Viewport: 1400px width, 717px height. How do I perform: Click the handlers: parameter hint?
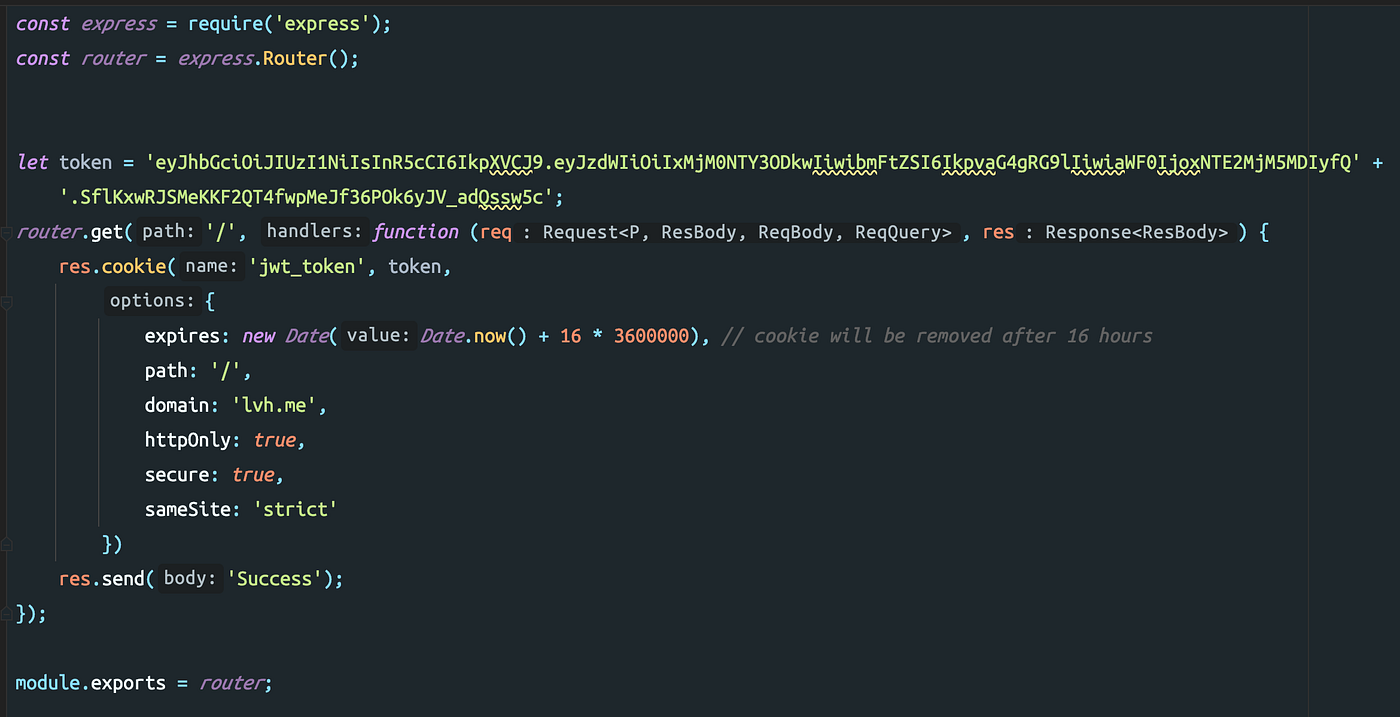[313, 231]
